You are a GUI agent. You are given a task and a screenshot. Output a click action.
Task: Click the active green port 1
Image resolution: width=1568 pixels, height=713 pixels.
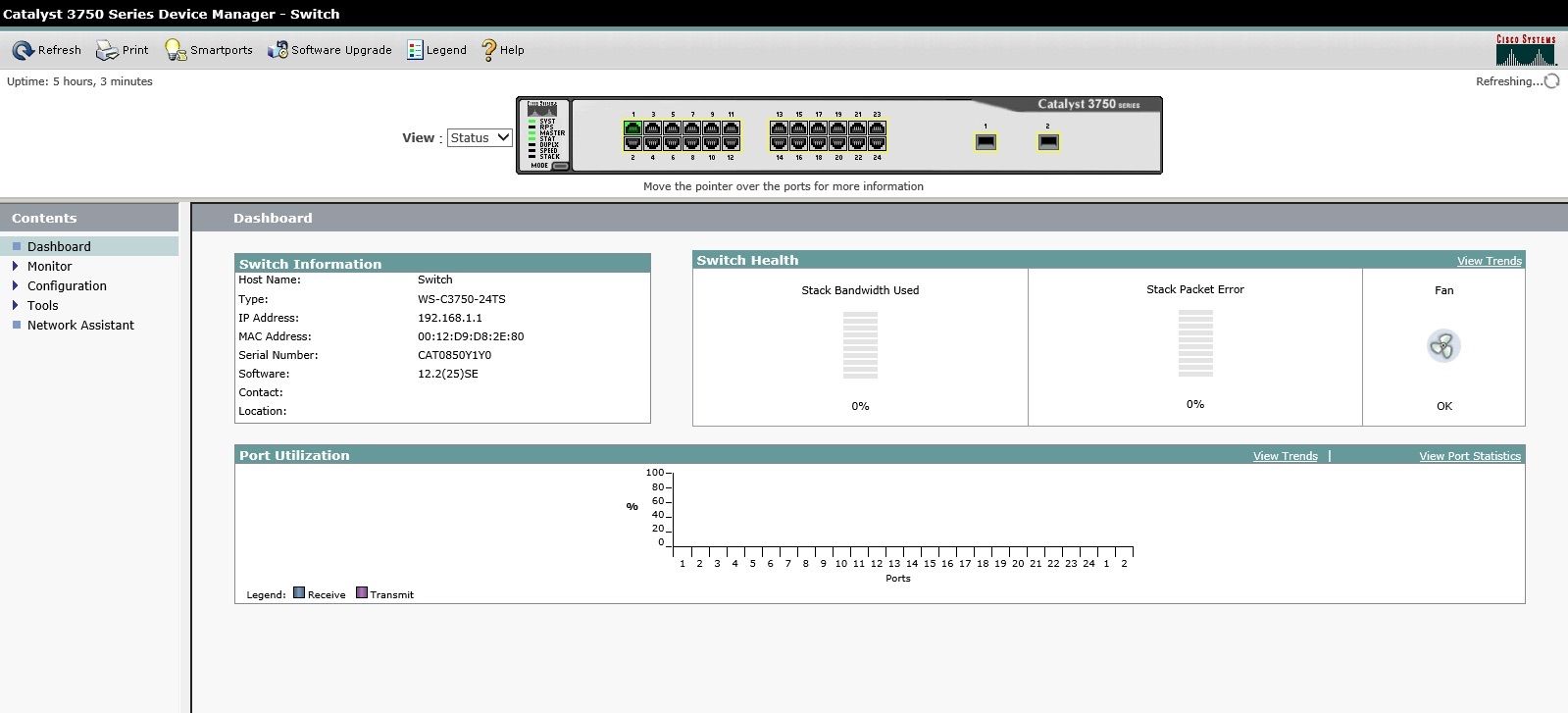pos(632,128)
